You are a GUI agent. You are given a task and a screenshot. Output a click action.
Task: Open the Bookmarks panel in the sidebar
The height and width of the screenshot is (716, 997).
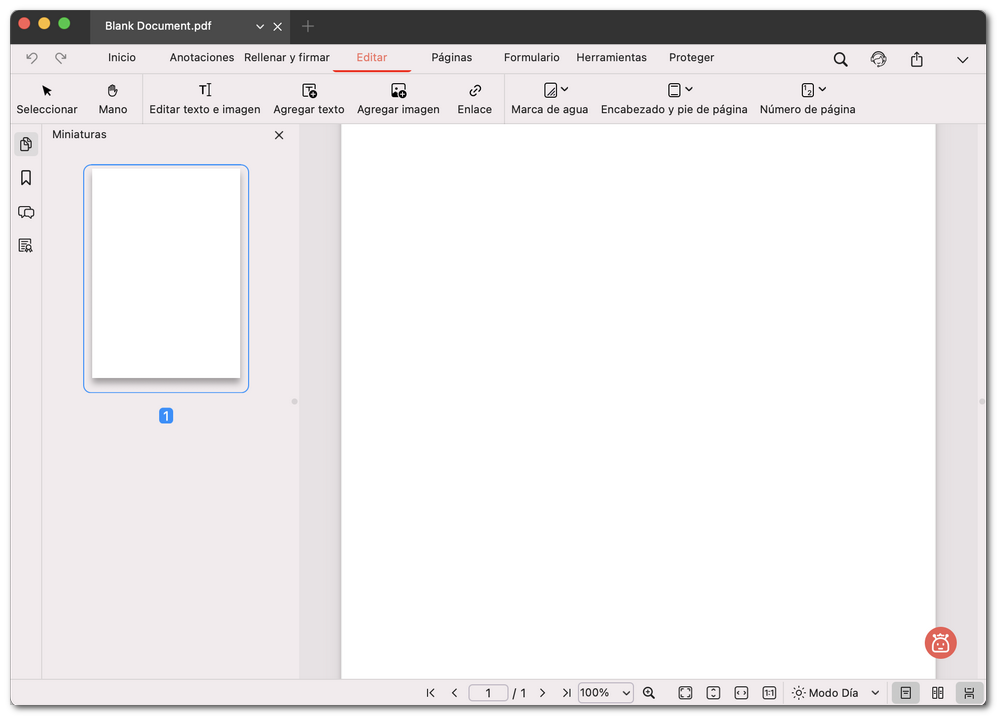pyautogui.click(x=26, y=177)
